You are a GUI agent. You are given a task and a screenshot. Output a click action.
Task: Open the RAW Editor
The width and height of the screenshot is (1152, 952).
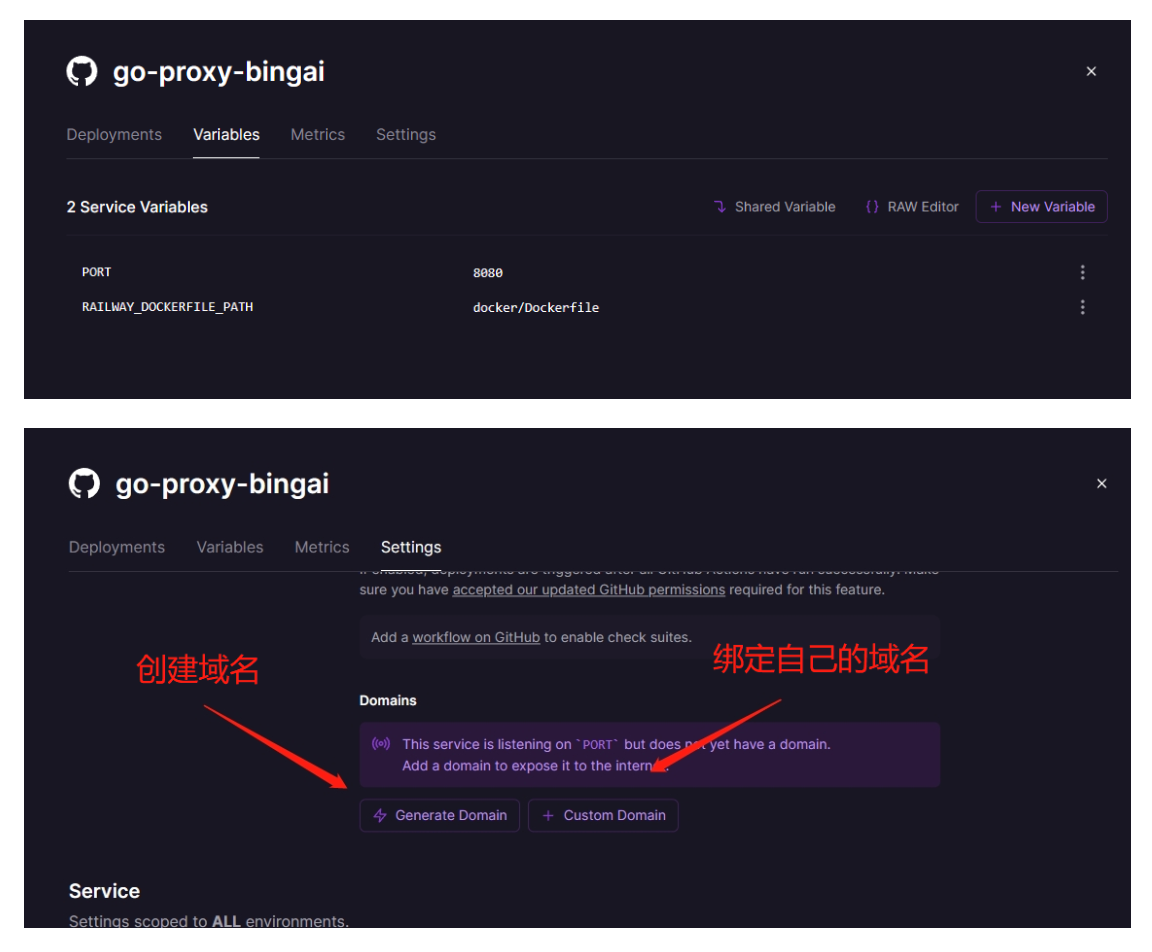coord(911,207)
